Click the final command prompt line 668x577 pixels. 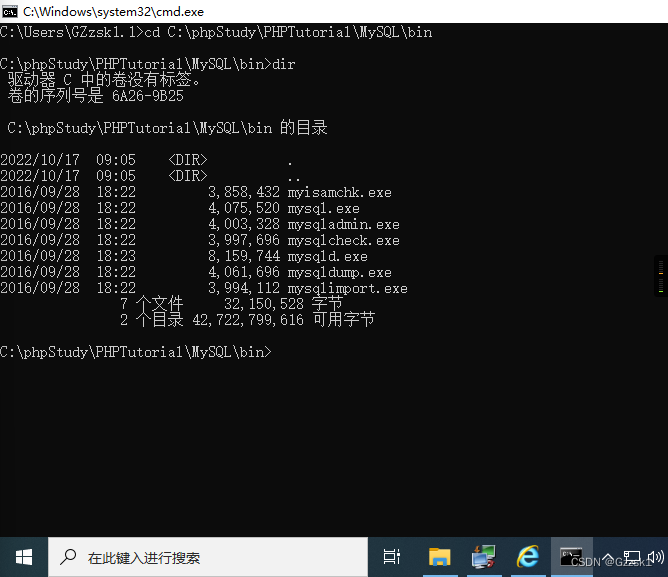click(x=135, y=352)
